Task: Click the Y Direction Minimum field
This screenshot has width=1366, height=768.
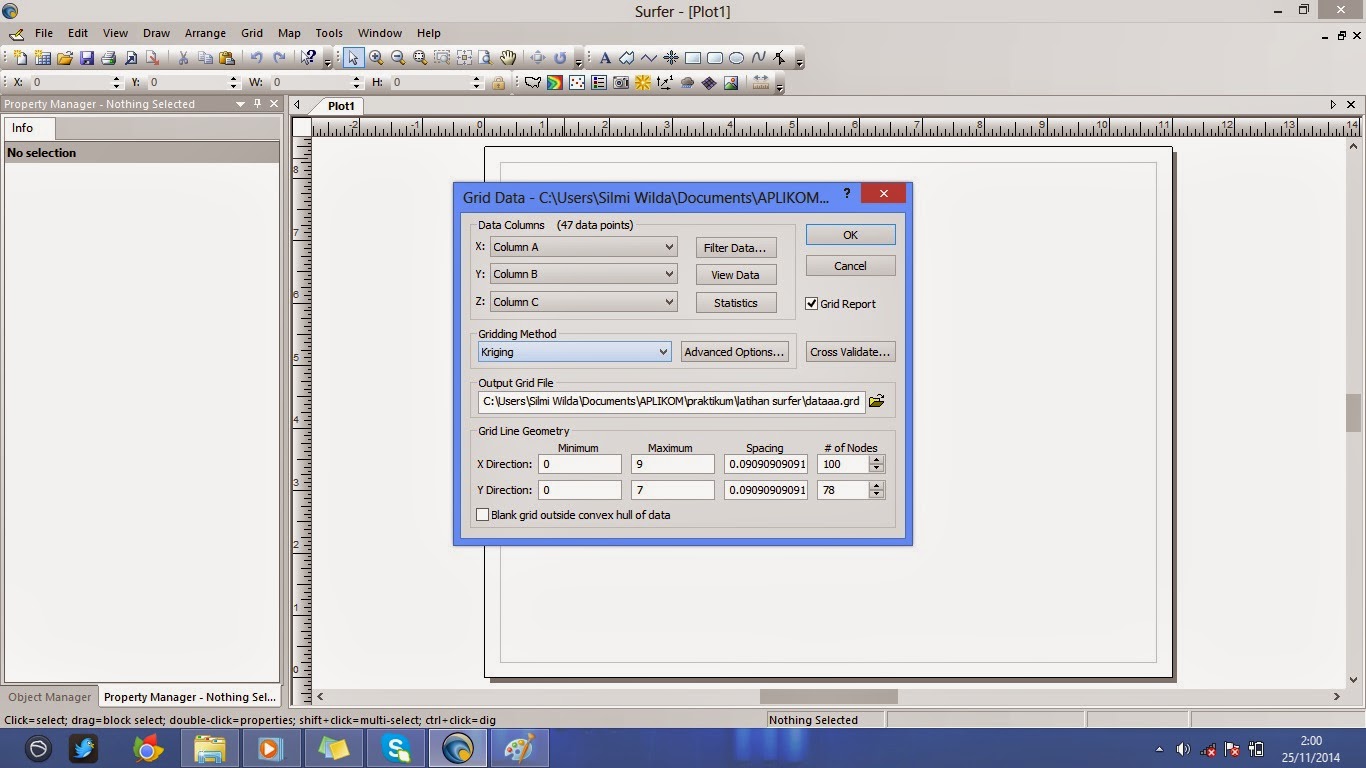Action: coord(580,490)
